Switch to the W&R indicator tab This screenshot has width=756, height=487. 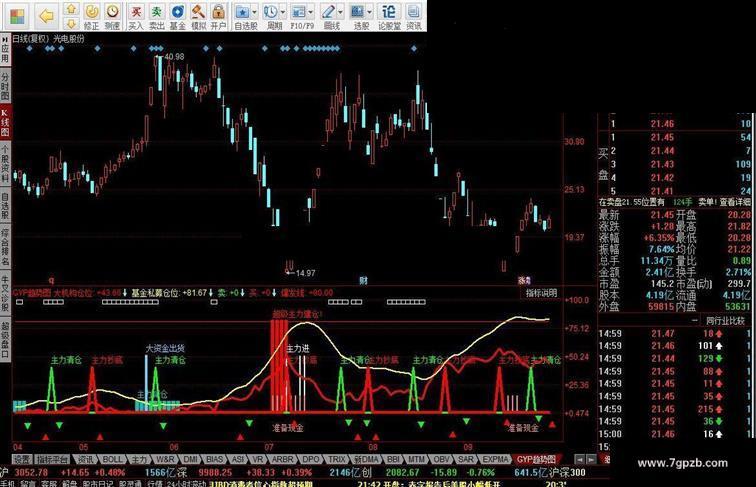click(164, 460)
